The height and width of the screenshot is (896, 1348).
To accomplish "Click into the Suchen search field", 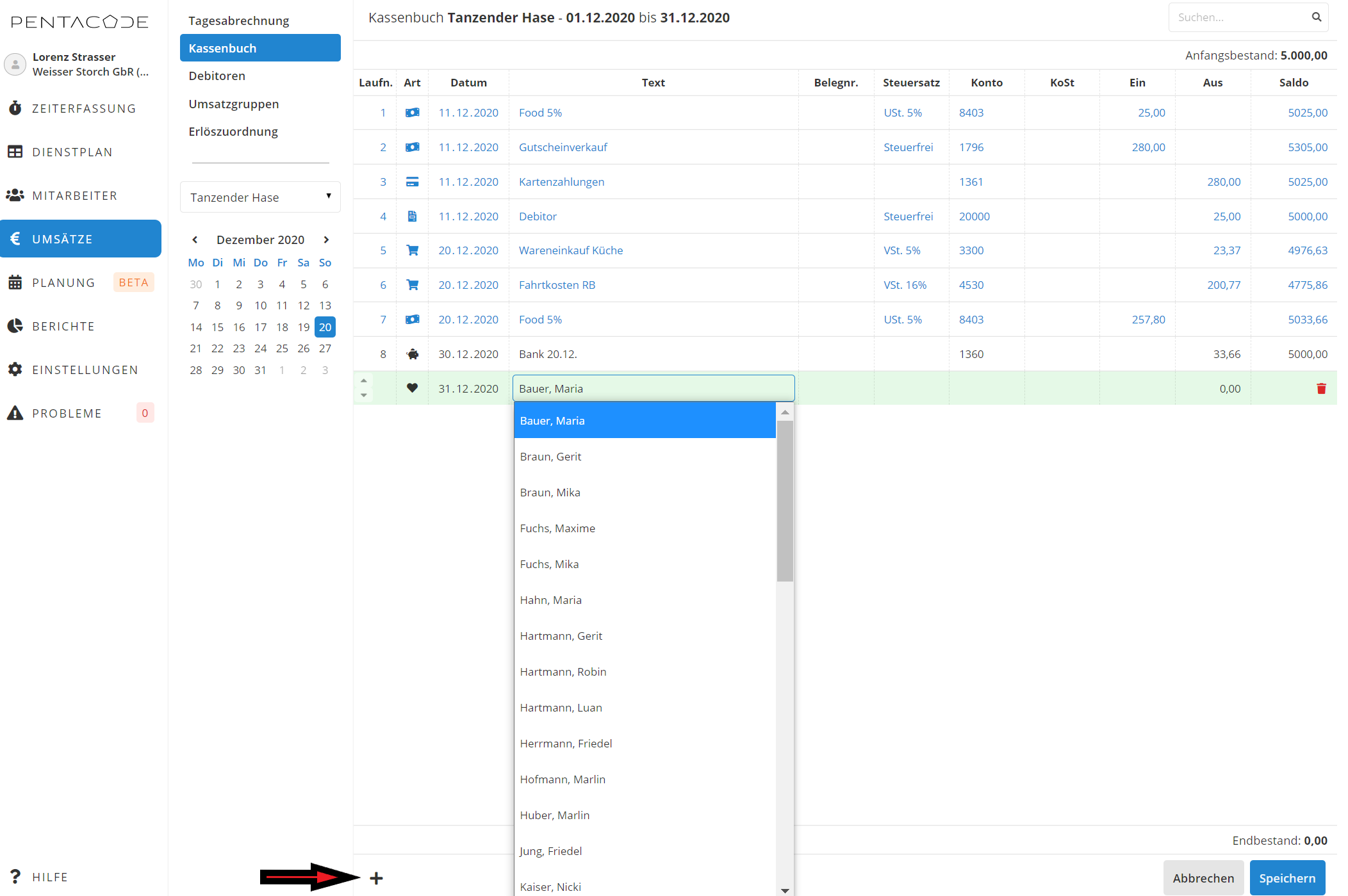I will pos(1237,17).
